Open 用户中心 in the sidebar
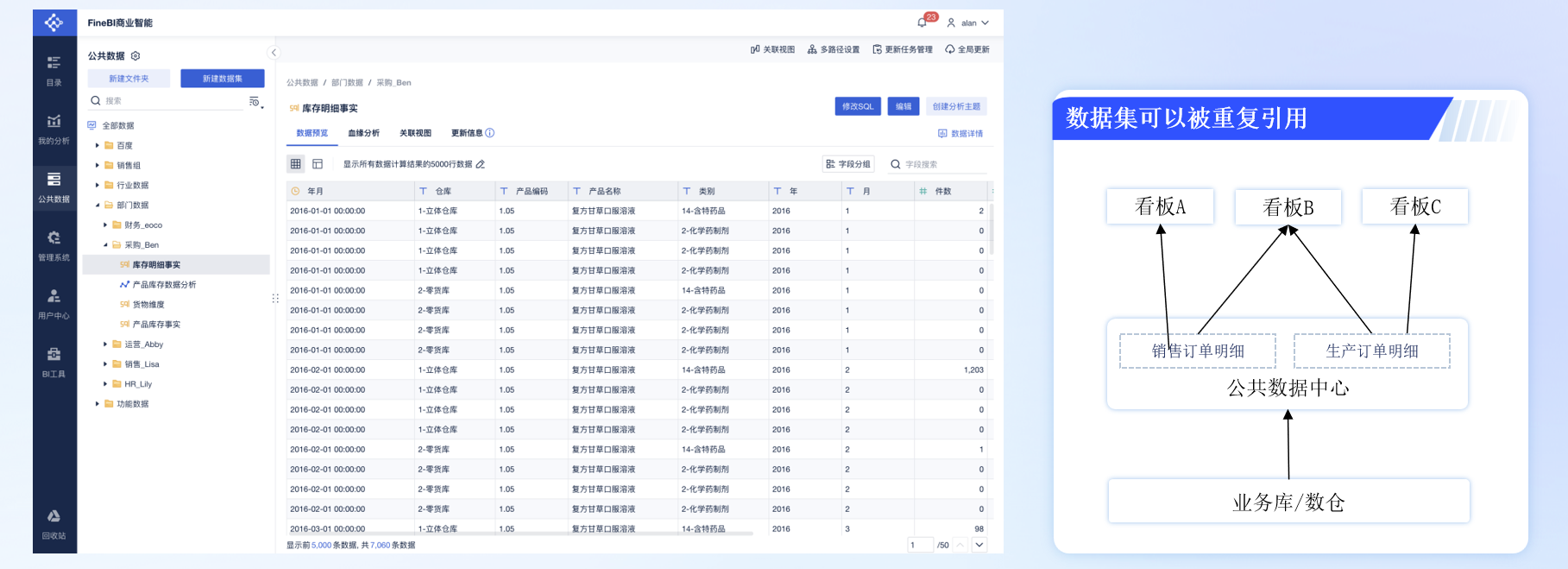The height and width of the screenshot is (569, 1568). [x=54, y=303]
